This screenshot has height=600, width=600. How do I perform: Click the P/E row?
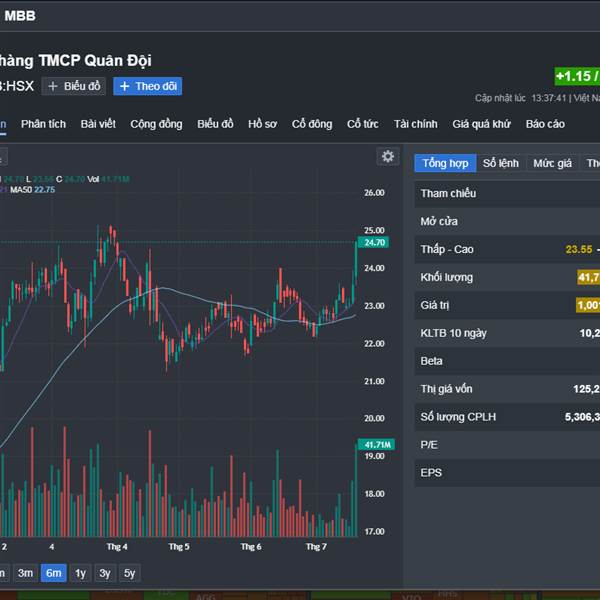coord(507,445)
